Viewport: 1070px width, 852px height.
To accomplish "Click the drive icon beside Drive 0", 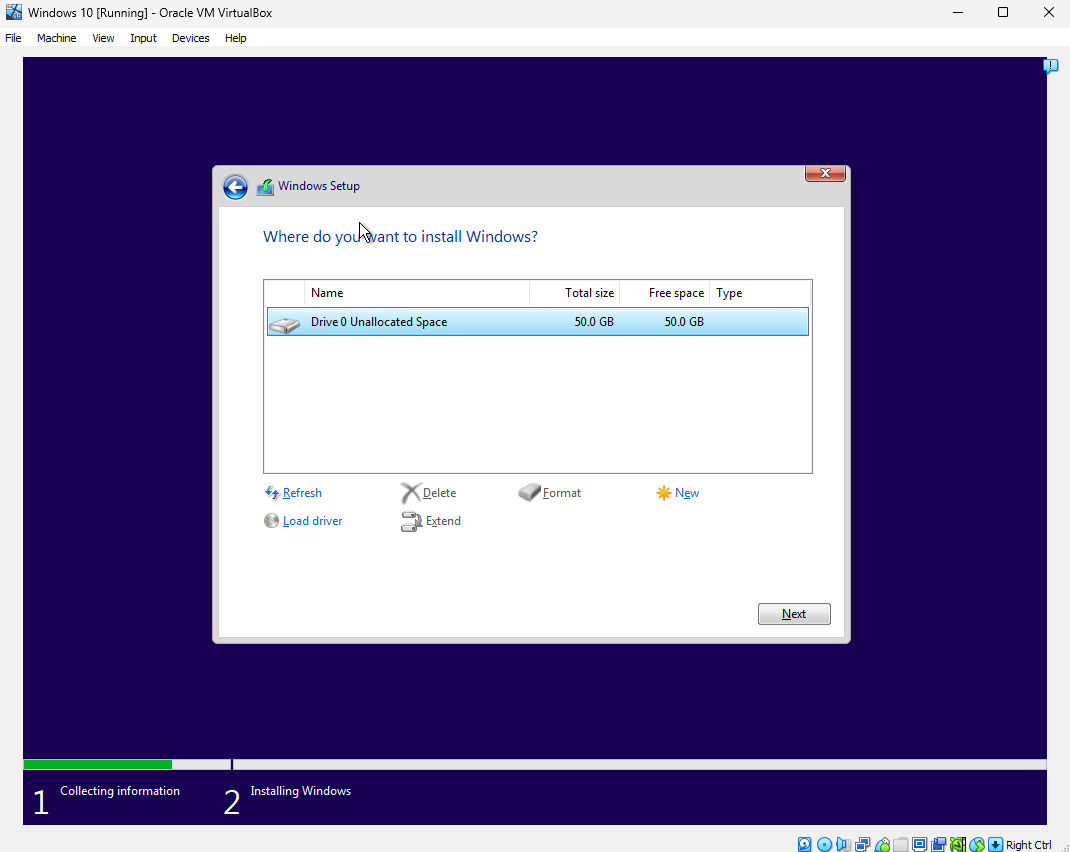I will tap(285, 323).
